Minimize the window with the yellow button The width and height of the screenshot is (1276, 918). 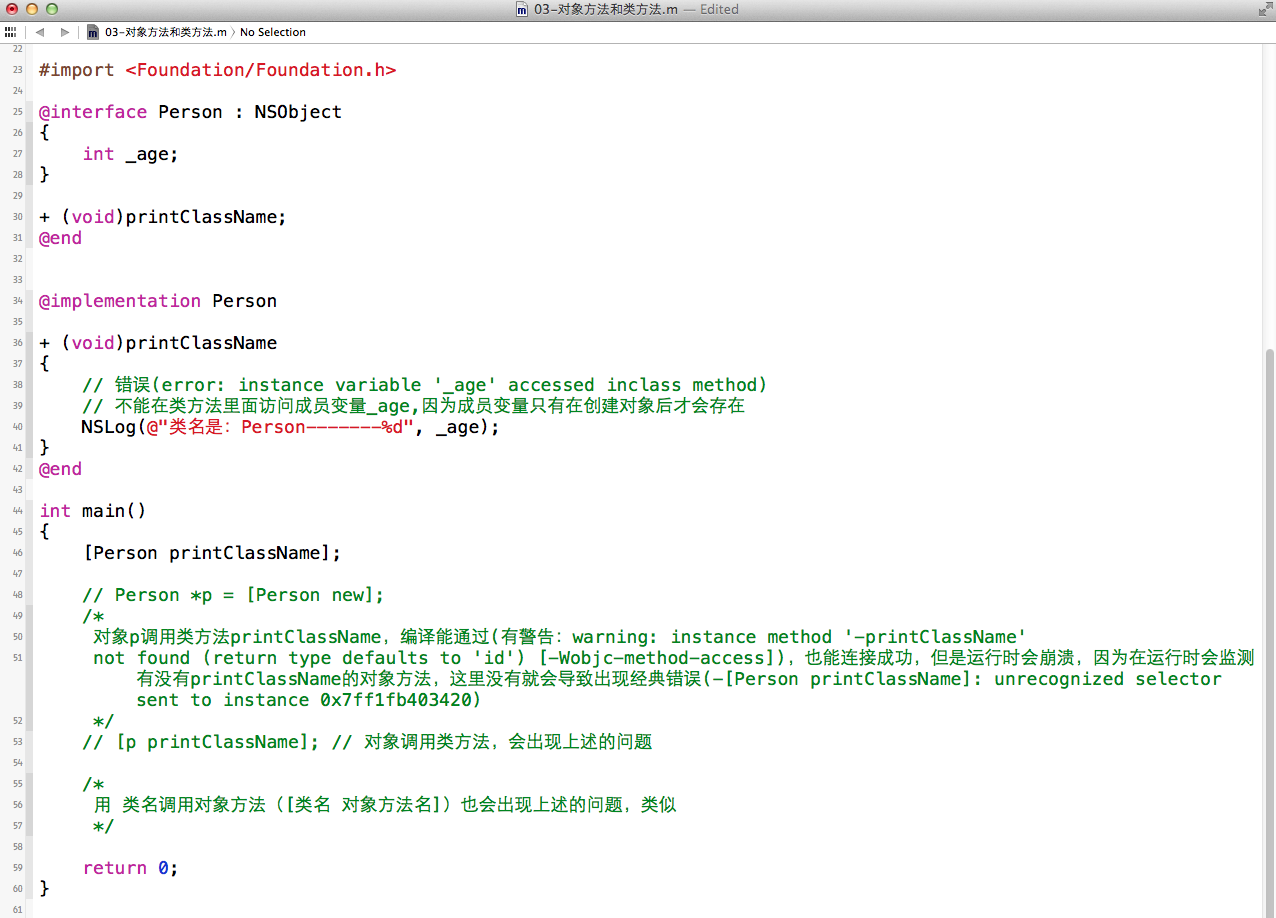click(32, 9)
